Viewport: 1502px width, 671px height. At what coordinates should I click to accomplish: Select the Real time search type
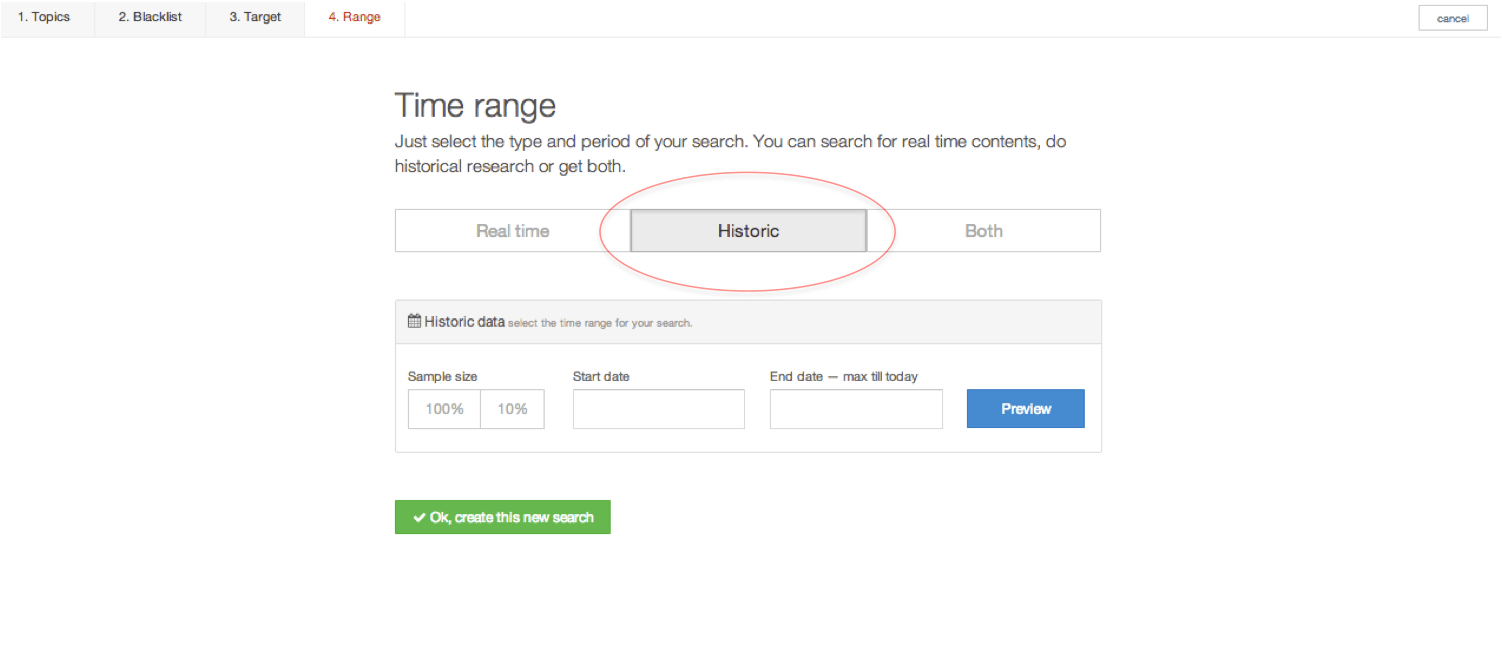512,231
